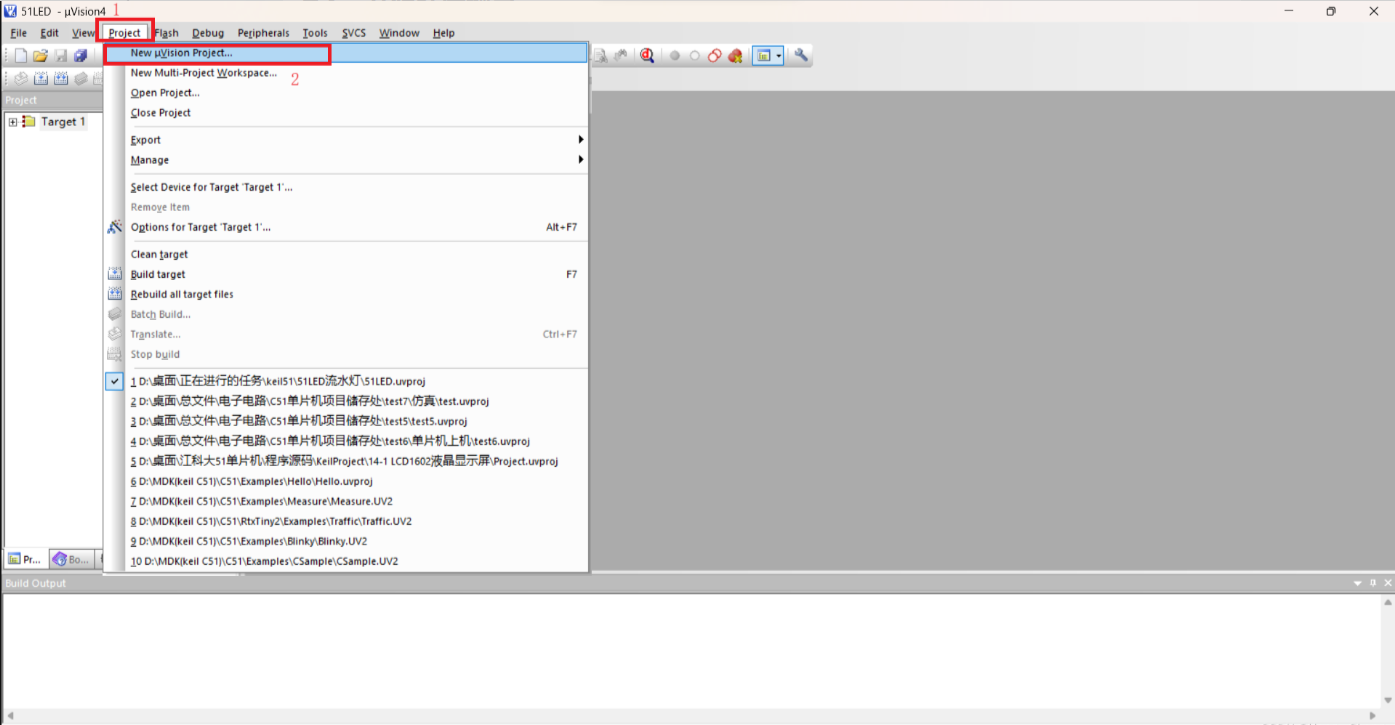The width and height of the screenshot is (1395, 725).
Task: Open Build Output panel dropdown arrow
Action: click(x=1358, y=583)
